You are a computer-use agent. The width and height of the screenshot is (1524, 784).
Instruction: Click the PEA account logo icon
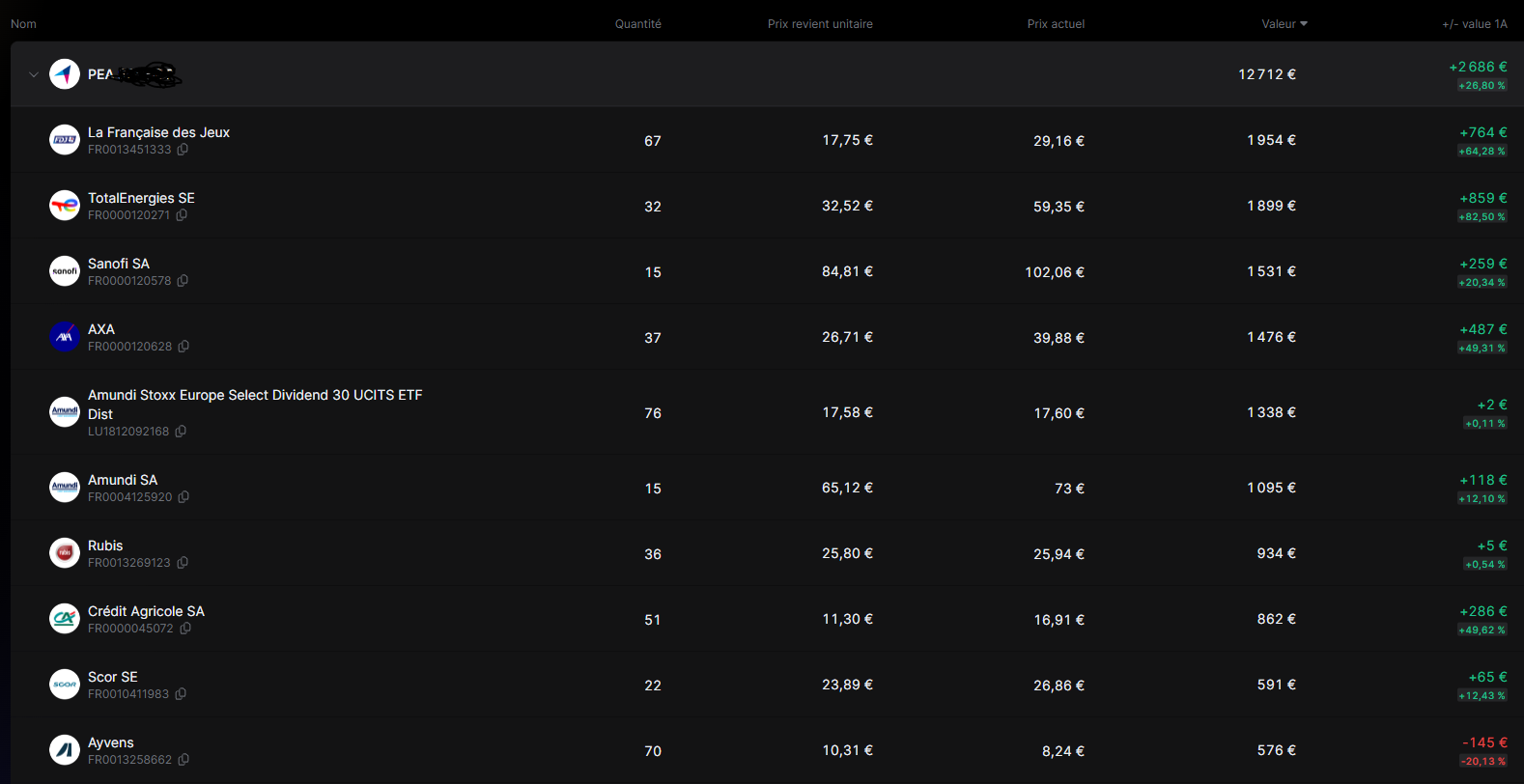point(65,74)
